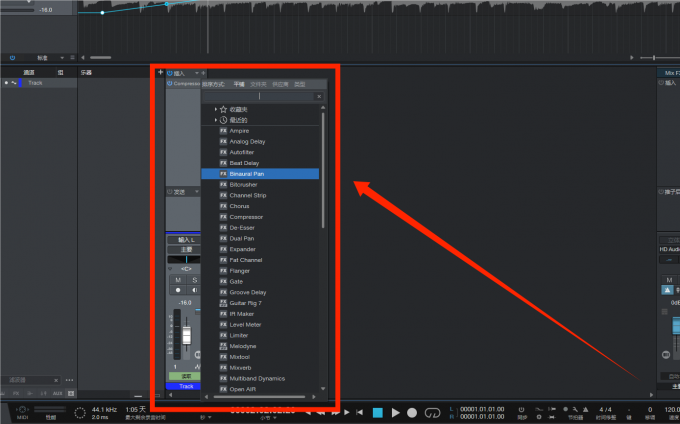Add insert using the plus button

pyautogui.click(x=203, y=73)
